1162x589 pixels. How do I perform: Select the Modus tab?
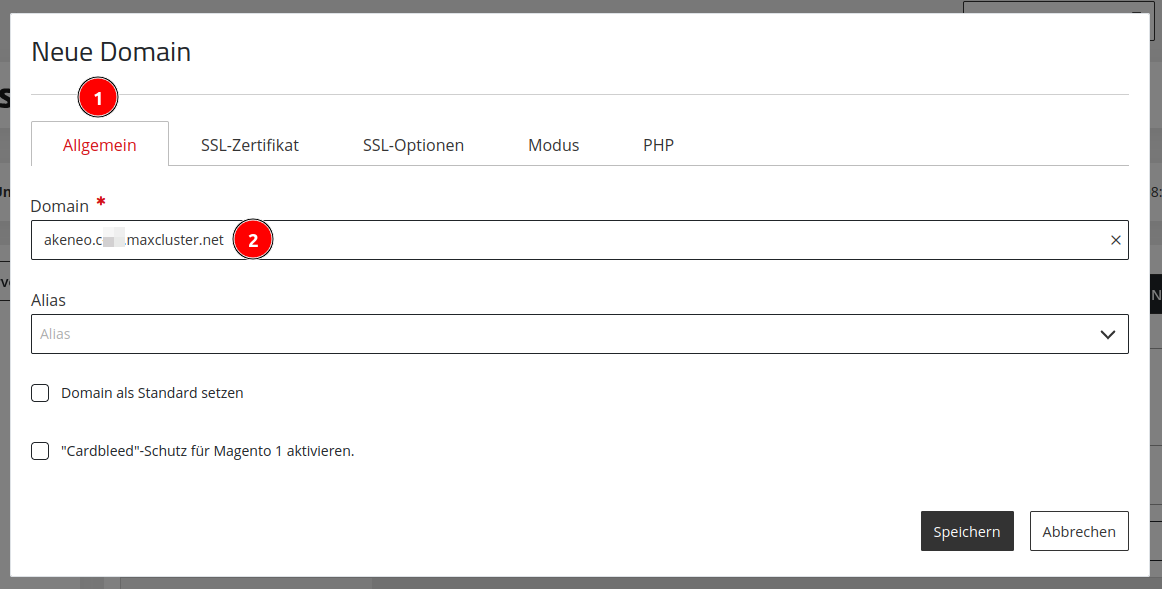(554, 144)
